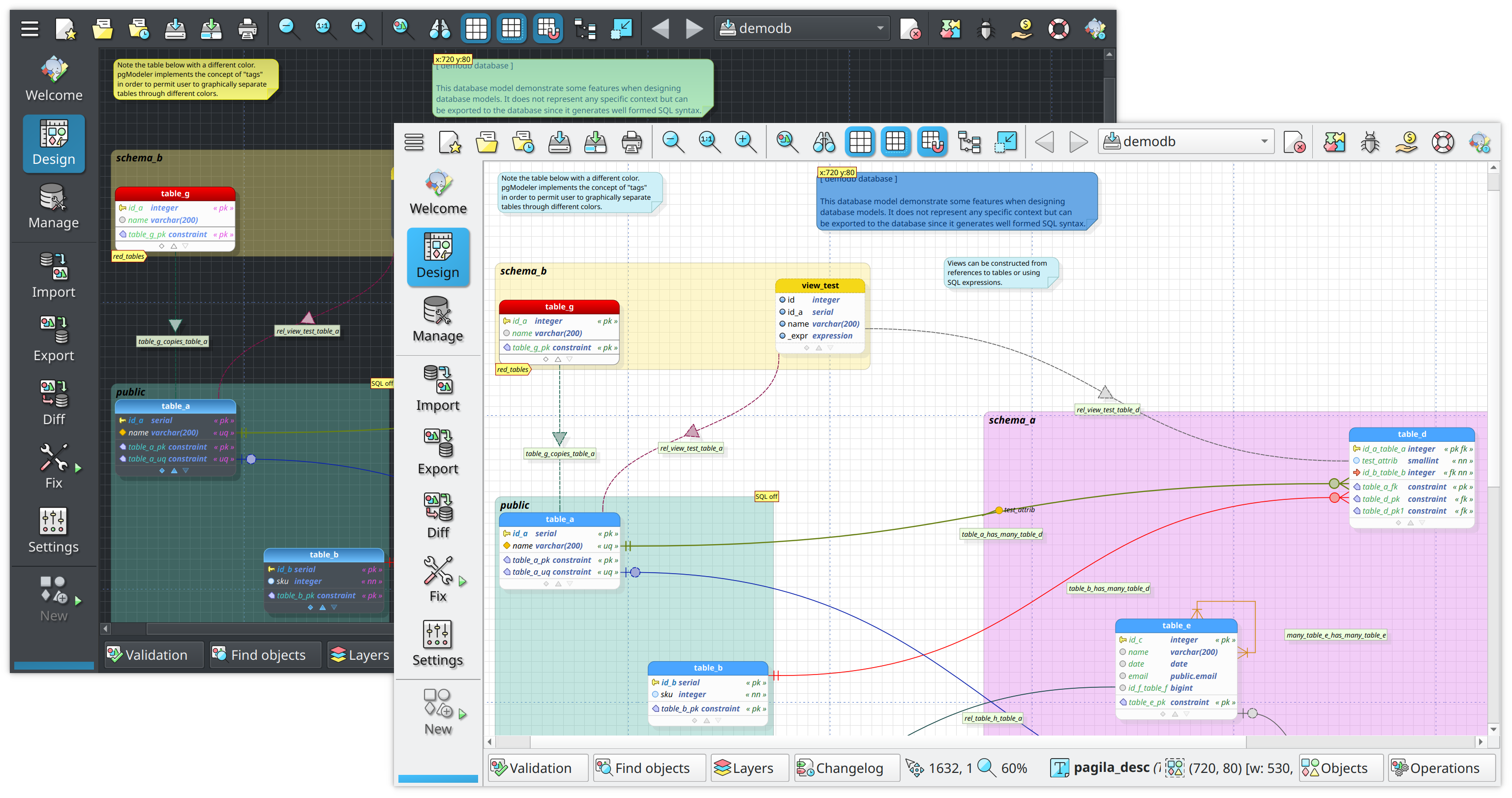The width and height of the screenshot is (1512, 798).
Task: Reset zoom 1:1 in light window toolbar
Action: tap(709, 142)
